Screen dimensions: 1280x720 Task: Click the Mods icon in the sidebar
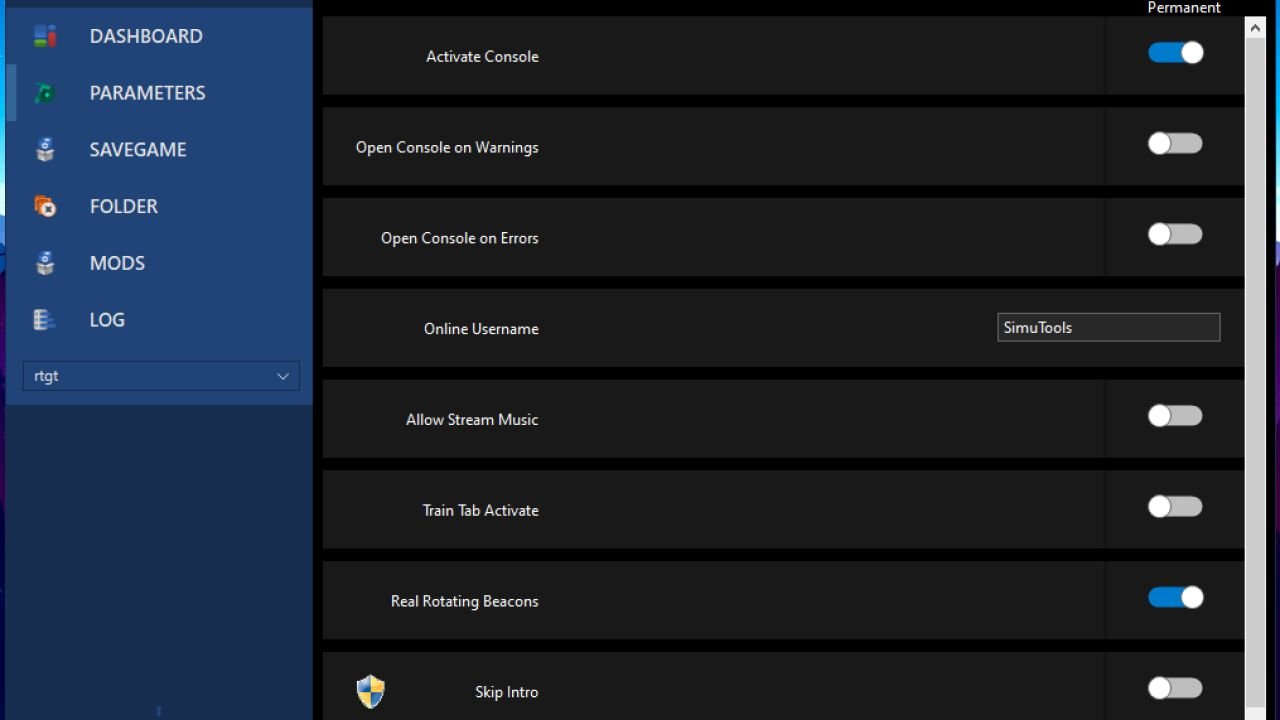45,263
